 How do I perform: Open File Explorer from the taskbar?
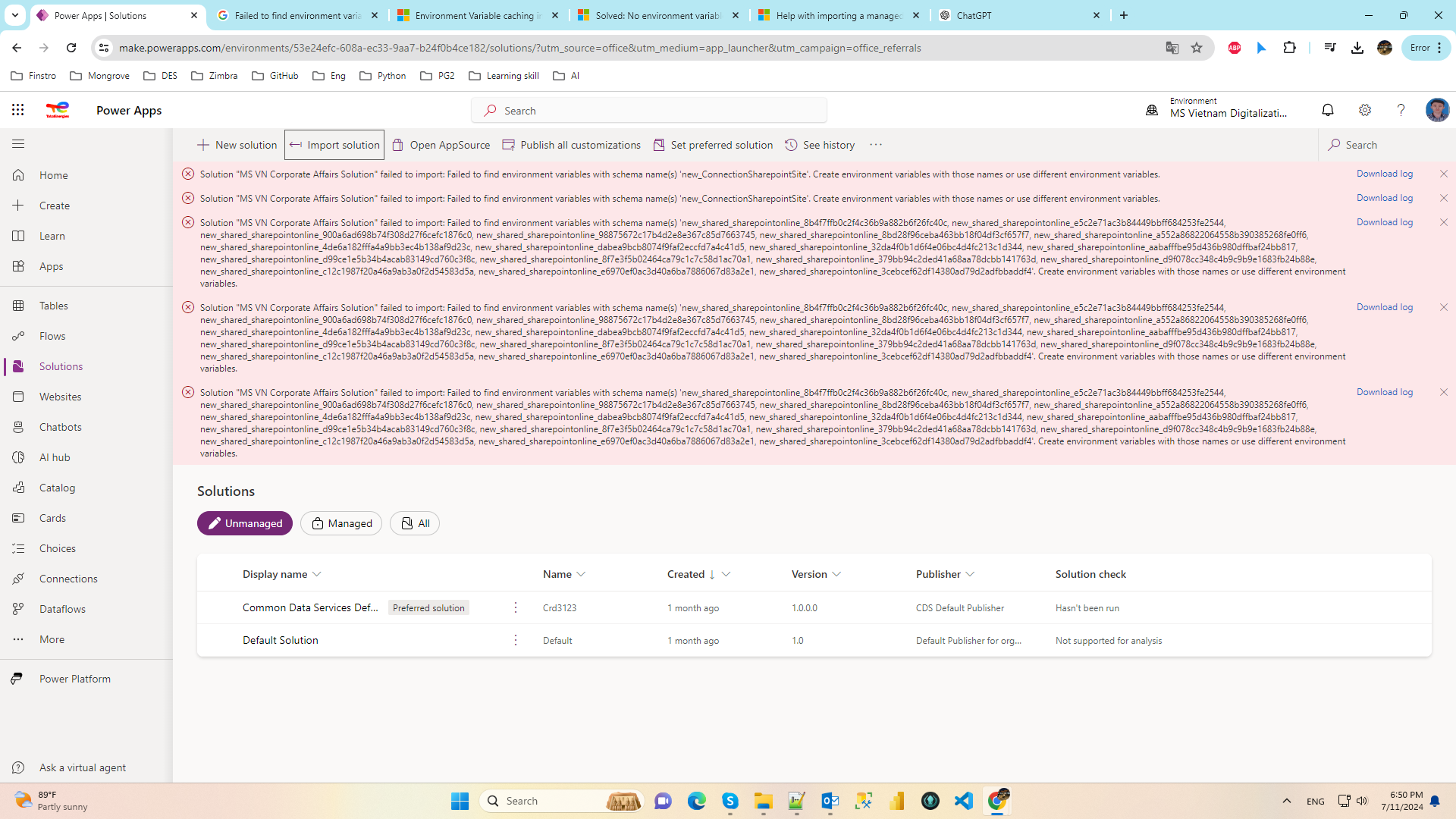click(x=764, y=801)
